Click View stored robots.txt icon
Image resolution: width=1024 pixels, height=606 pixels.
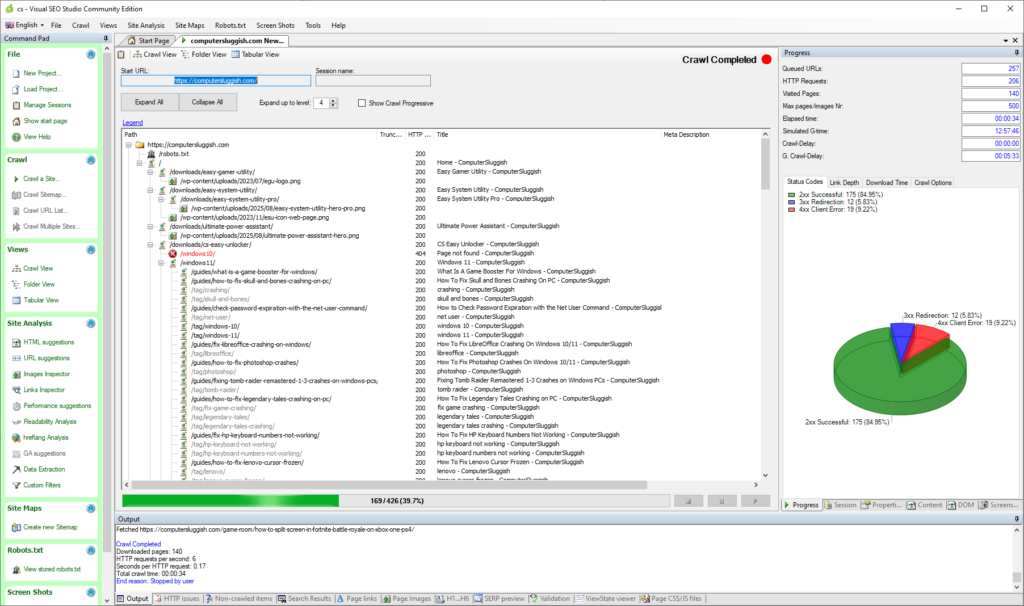click(16, 569)
